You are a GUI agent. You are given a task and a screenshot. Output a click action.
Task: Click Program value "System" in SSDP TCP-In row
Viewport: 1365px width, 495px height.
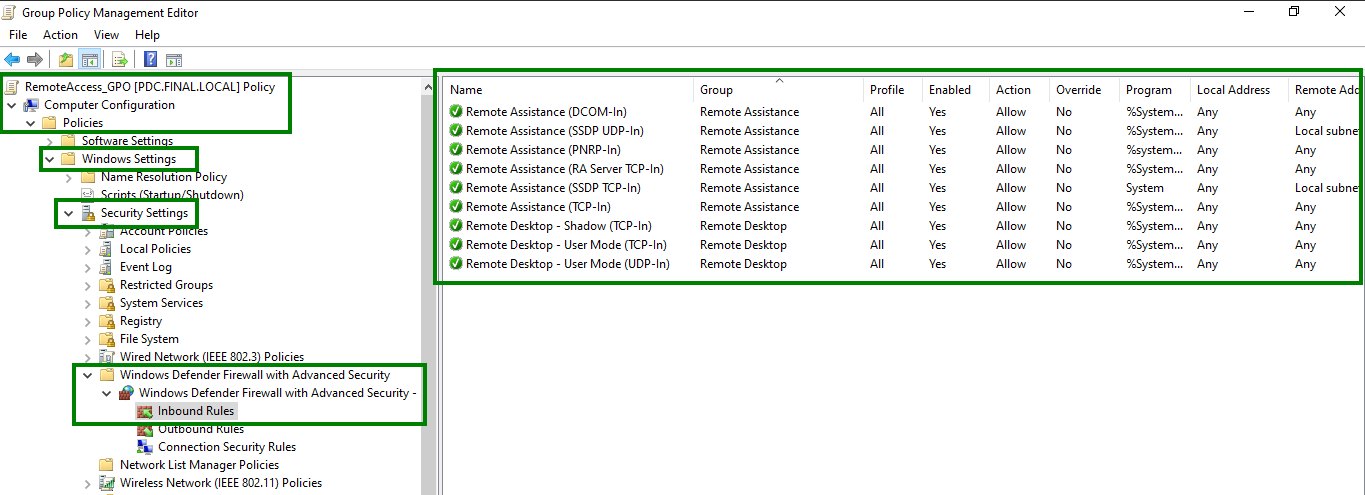click(x=1145, y=188)
